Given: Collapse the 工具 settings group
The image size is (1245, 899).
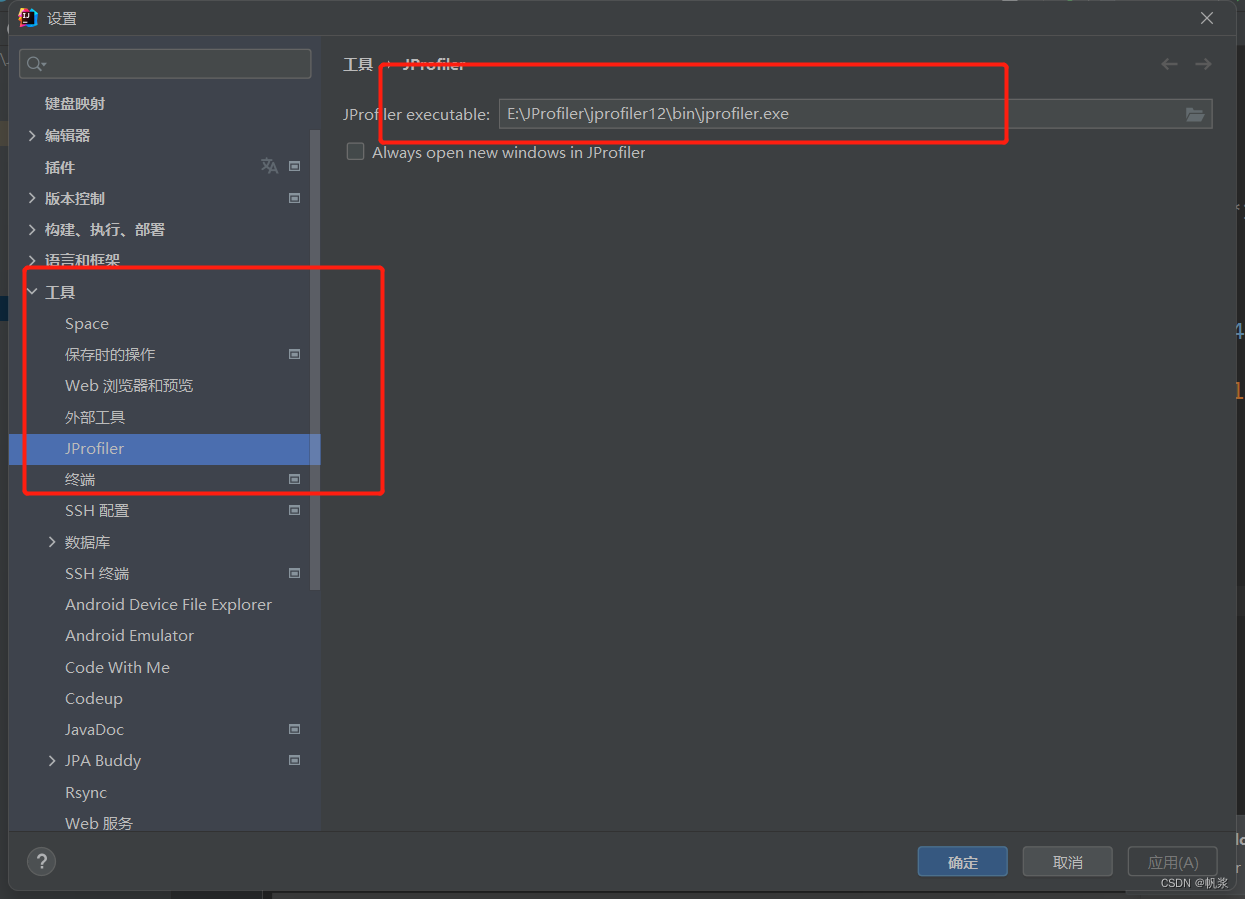Looking at the screenshot, I should (32, 292).
